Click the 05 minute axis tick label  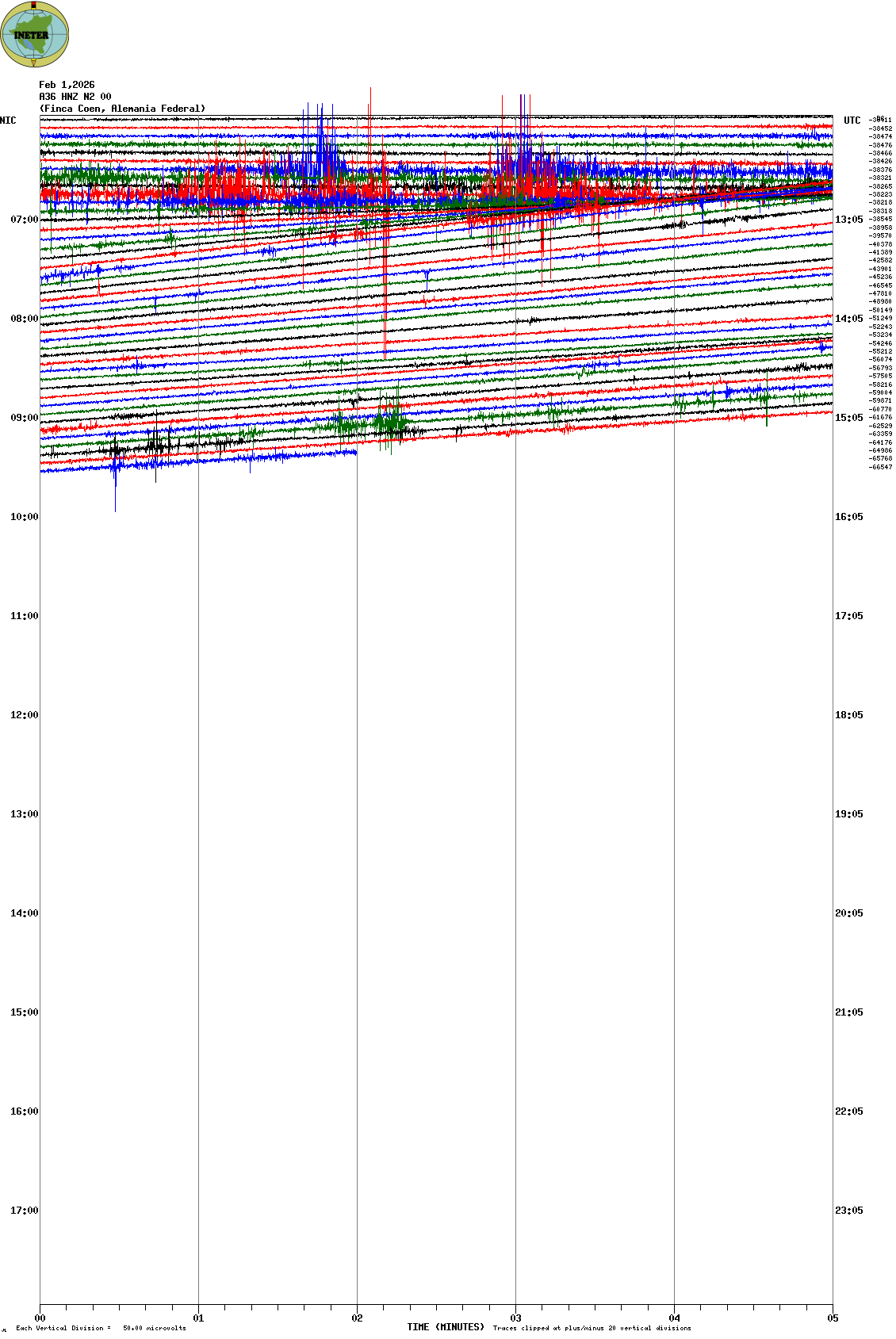[832, 1318]
